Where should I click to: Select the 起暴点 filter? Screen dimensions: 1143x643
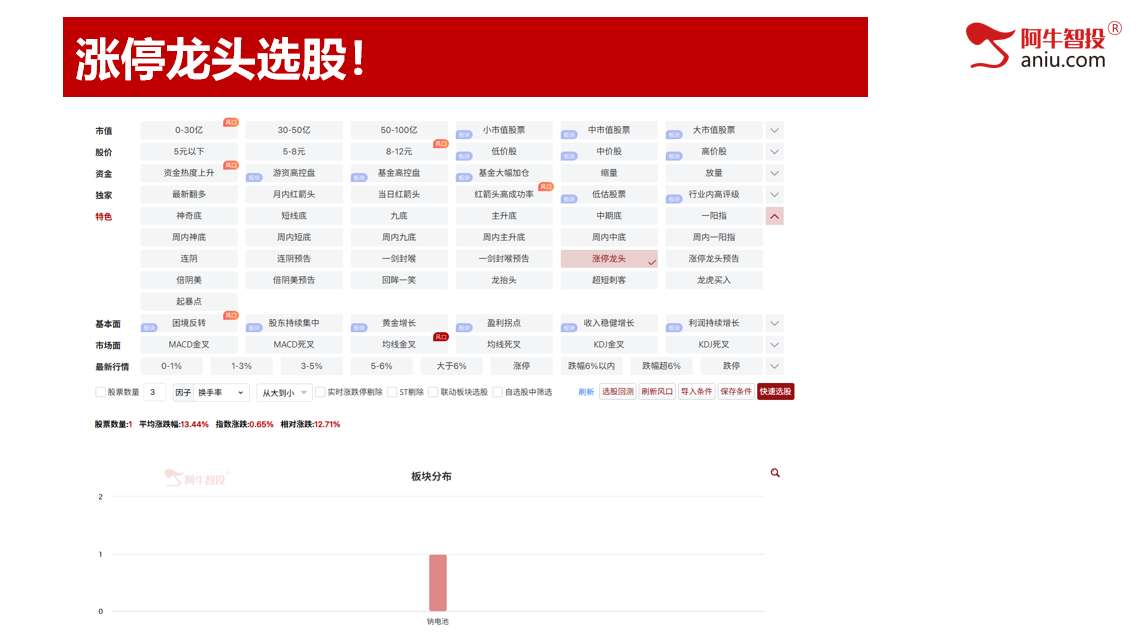(189, 302)
